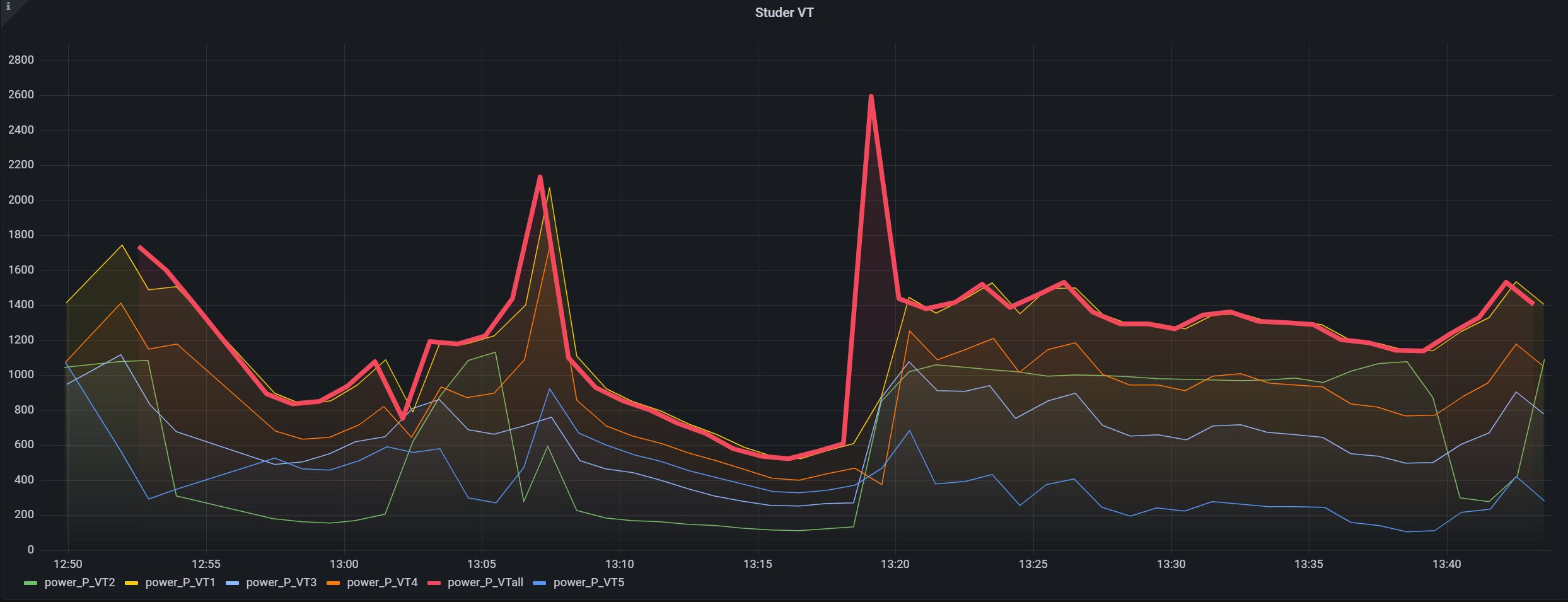The width and height of the screenshot is (1568, 602).
Task: Click the 13:30 time axis label
Action: click(1171, 564)
